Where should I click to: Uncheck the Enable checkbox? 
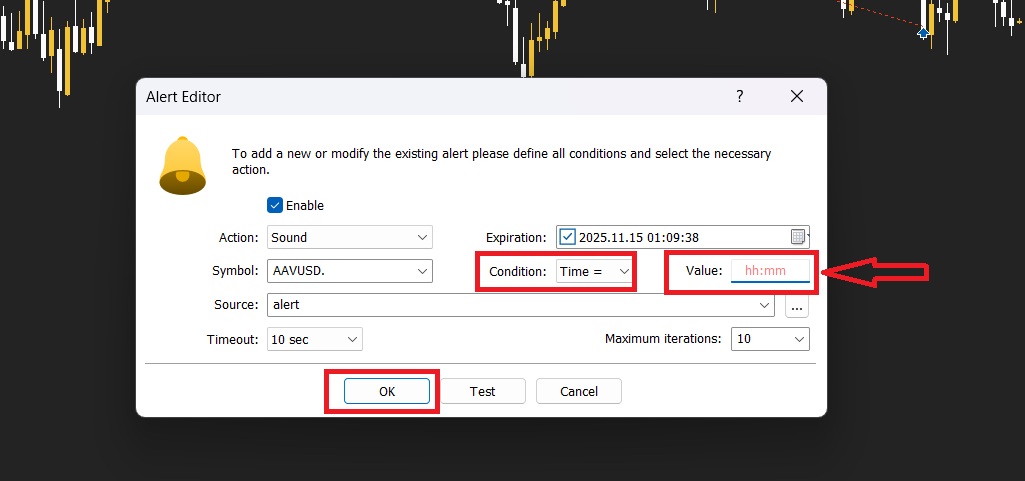click(x=275, y=205)
